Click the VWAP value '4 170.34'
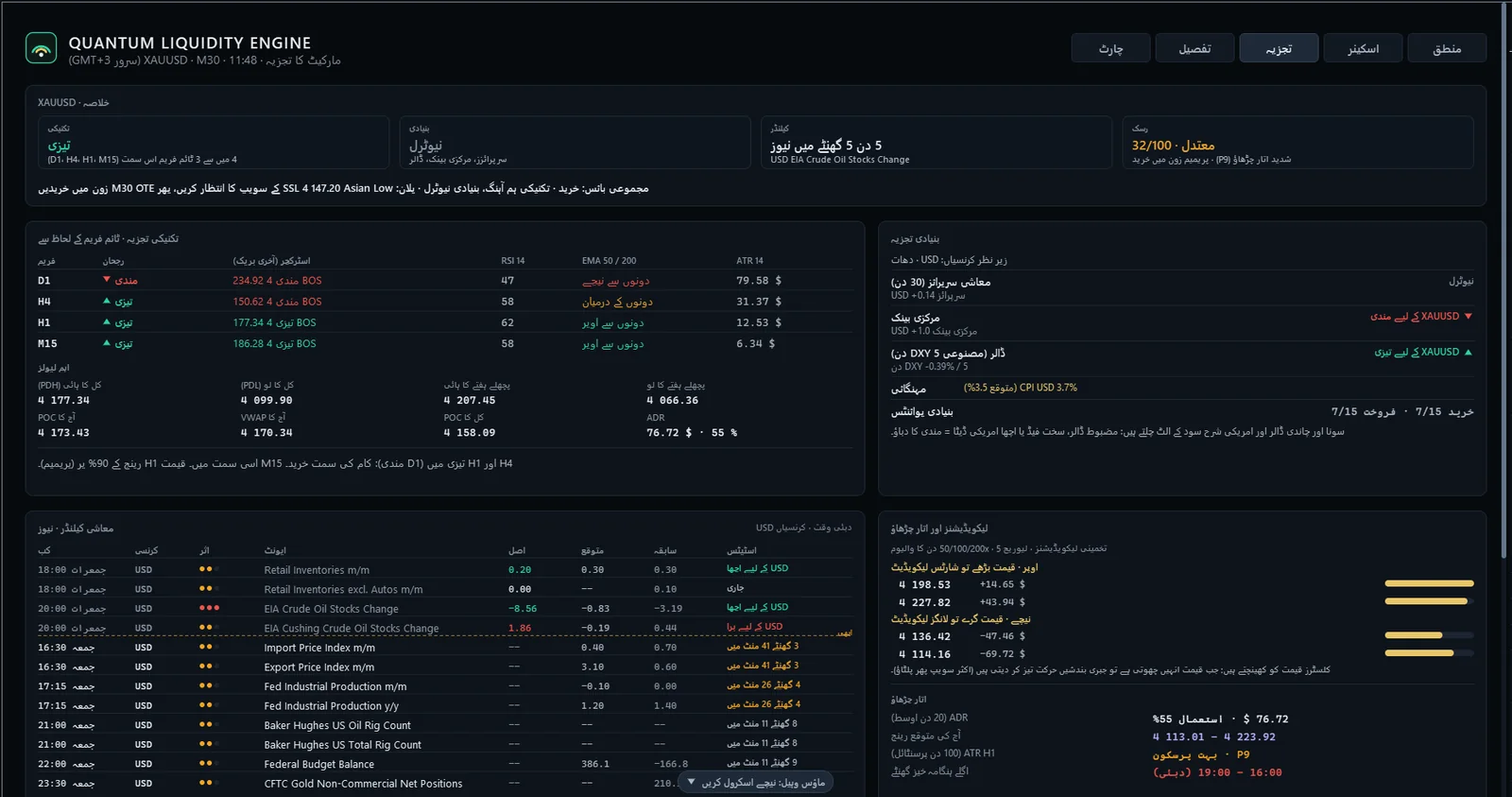 (x=266, y=433)
